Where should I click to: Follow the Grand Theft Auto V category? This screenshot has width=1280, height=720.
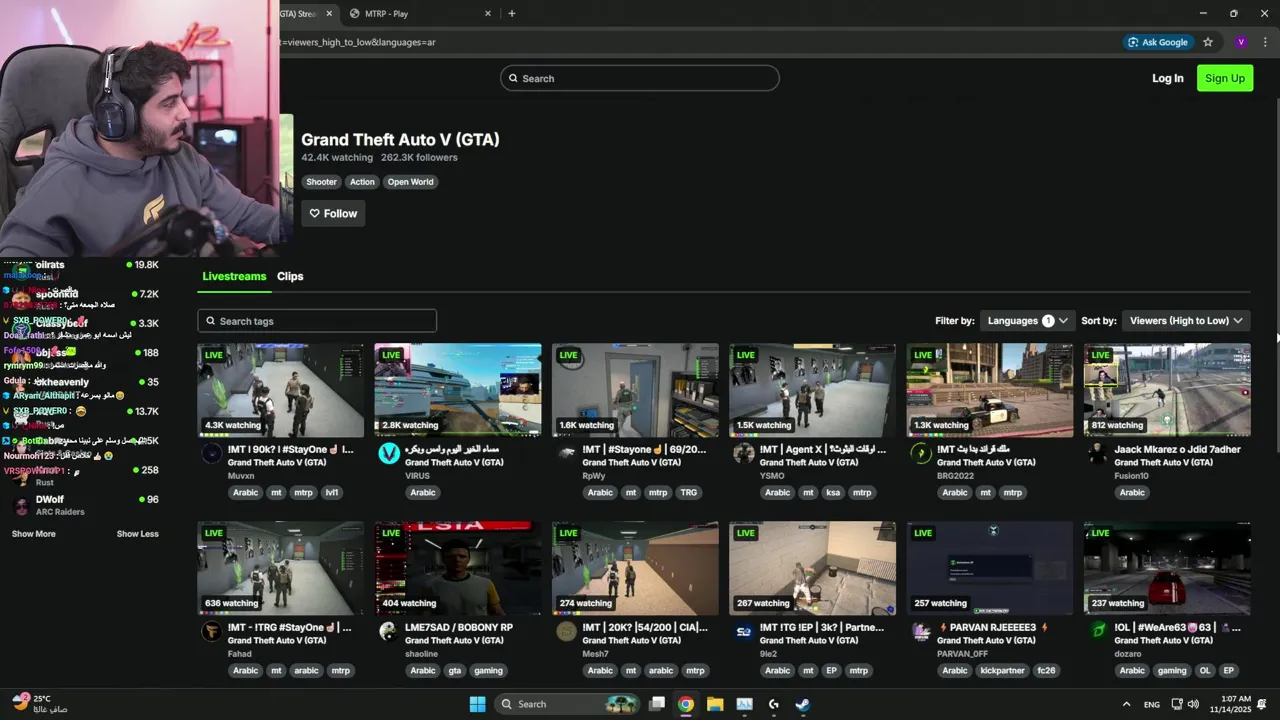pyautogui.click(x=333, y=213)
